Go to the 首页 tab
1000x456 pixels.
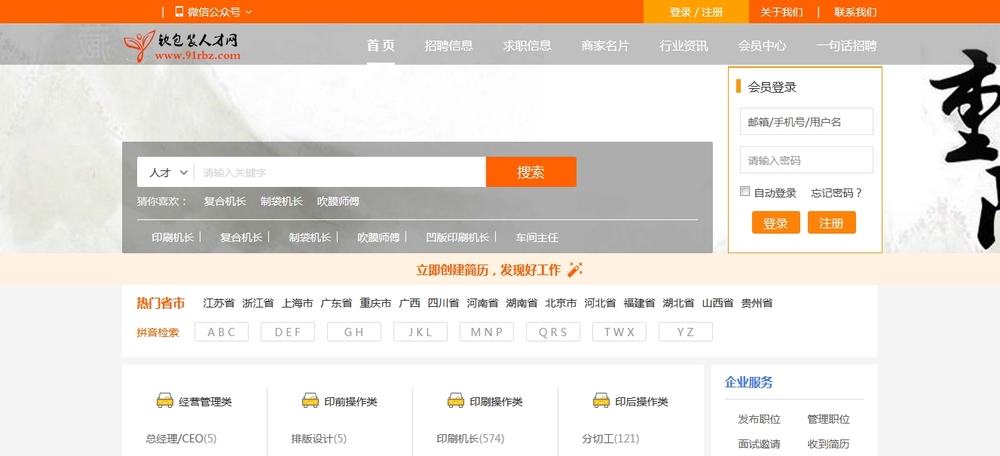pyautogui.click(x=381, y=45)
